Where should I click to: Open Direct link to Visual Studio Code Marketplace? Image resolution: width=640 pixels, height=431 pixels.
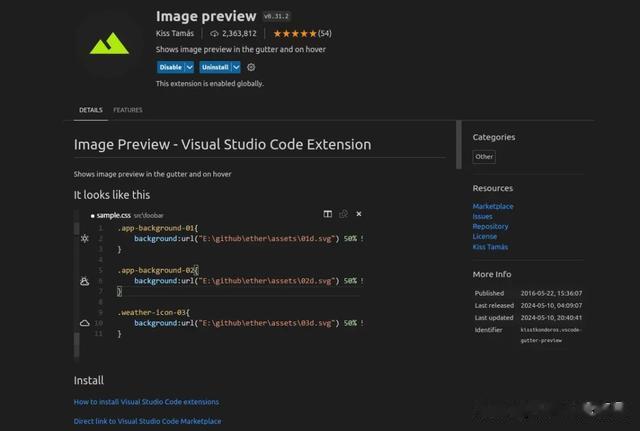pos(147,421)
